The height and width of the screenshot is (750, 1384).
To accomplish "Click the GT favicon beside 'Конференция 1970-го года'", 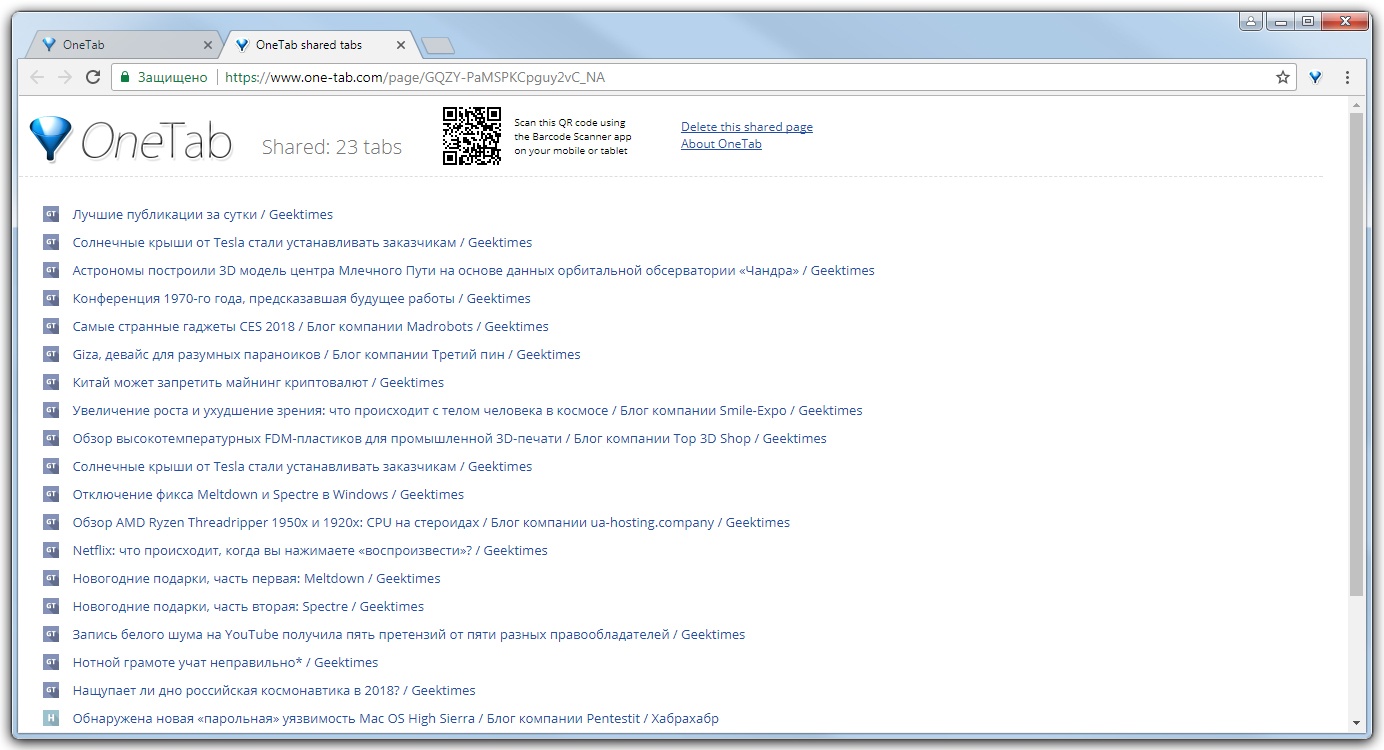I will click(51, 298).
